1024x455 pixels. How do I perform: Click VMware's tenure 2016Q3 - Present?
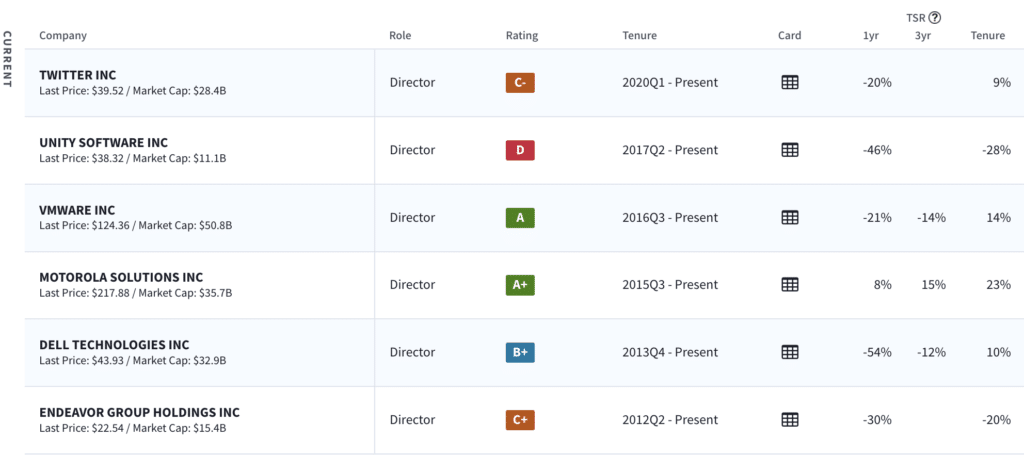tap(670, 218)
